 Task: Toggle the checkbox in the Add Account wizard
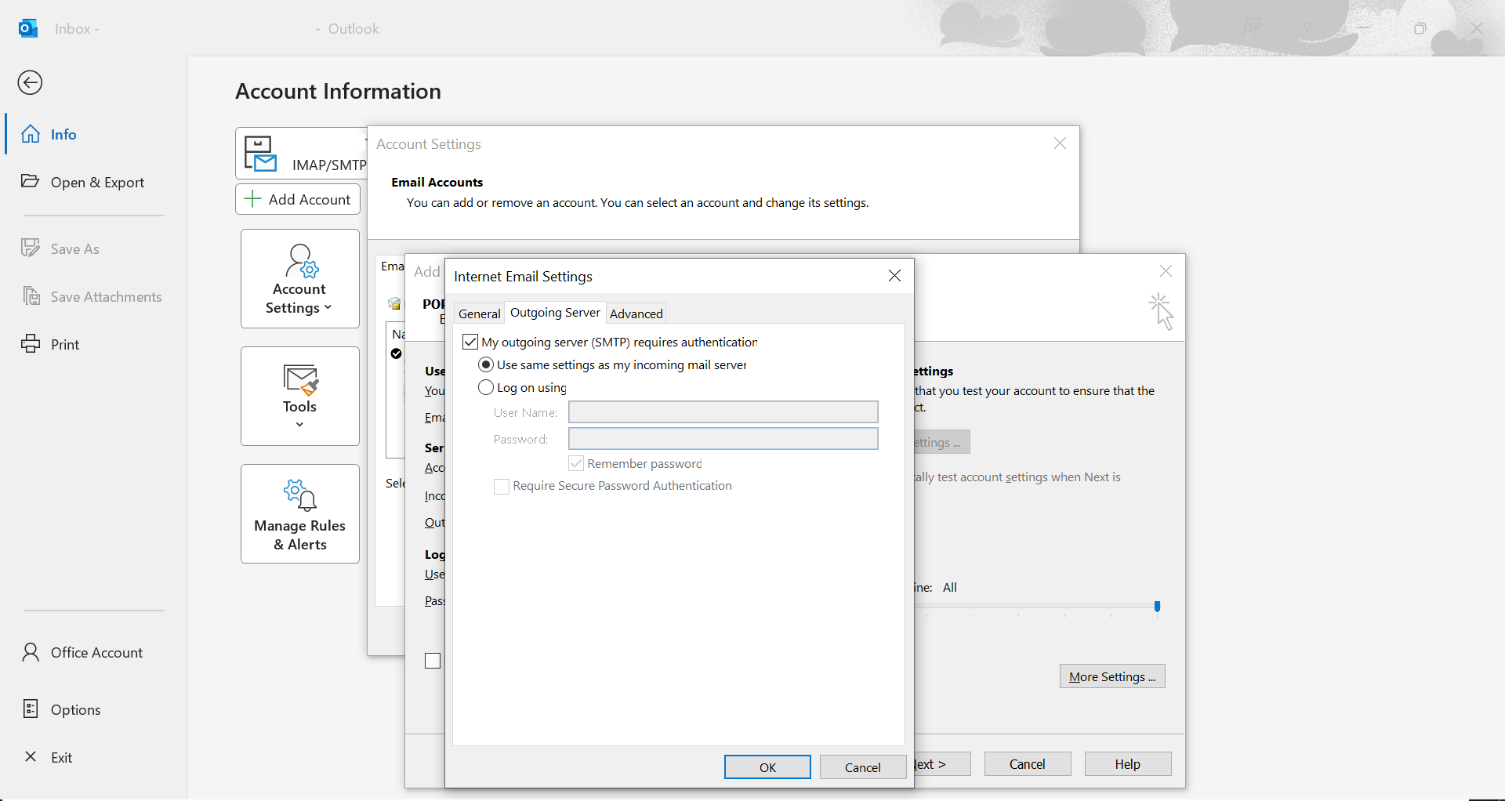[433, 661]
